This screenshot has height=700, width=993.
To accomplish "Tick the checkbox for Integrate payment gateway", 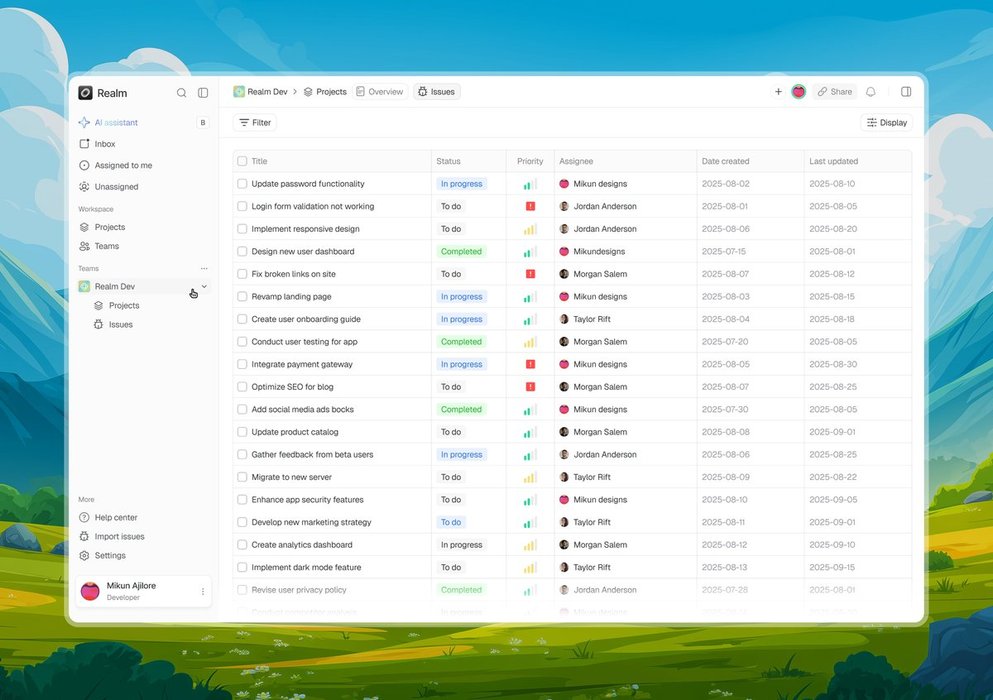I will [x=242, y=365].
